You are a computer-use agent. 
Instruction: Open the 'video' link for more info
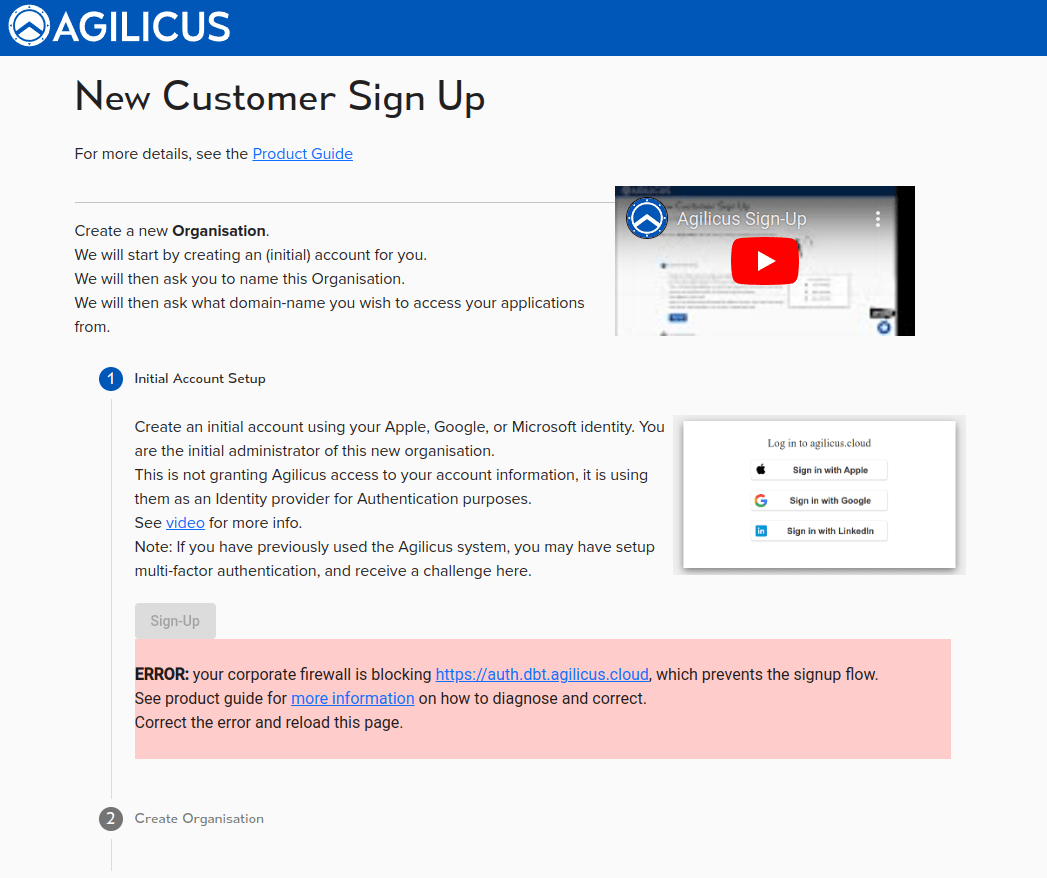pyautogui.click(x=185, y=523)
